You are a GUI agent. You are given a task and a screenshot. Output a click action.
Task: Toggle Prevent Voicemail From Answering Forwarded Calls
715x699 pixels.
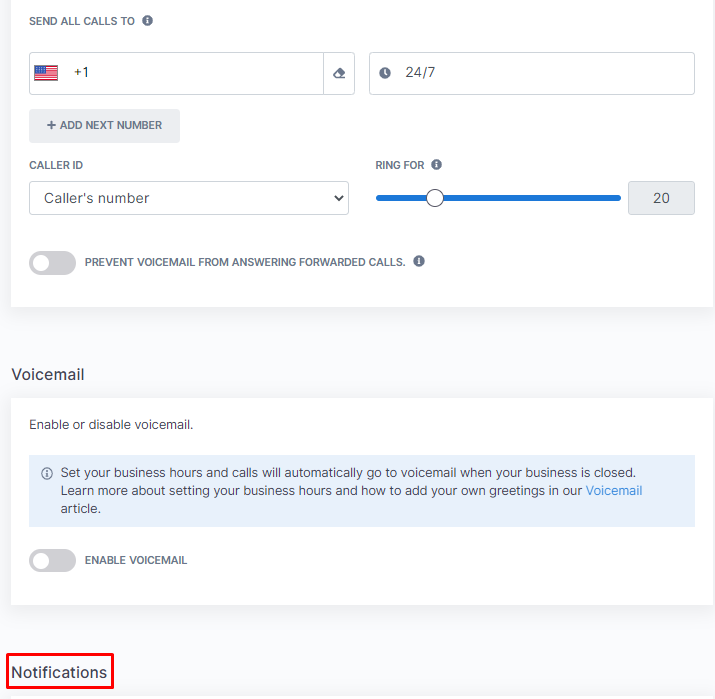(52, 263)
